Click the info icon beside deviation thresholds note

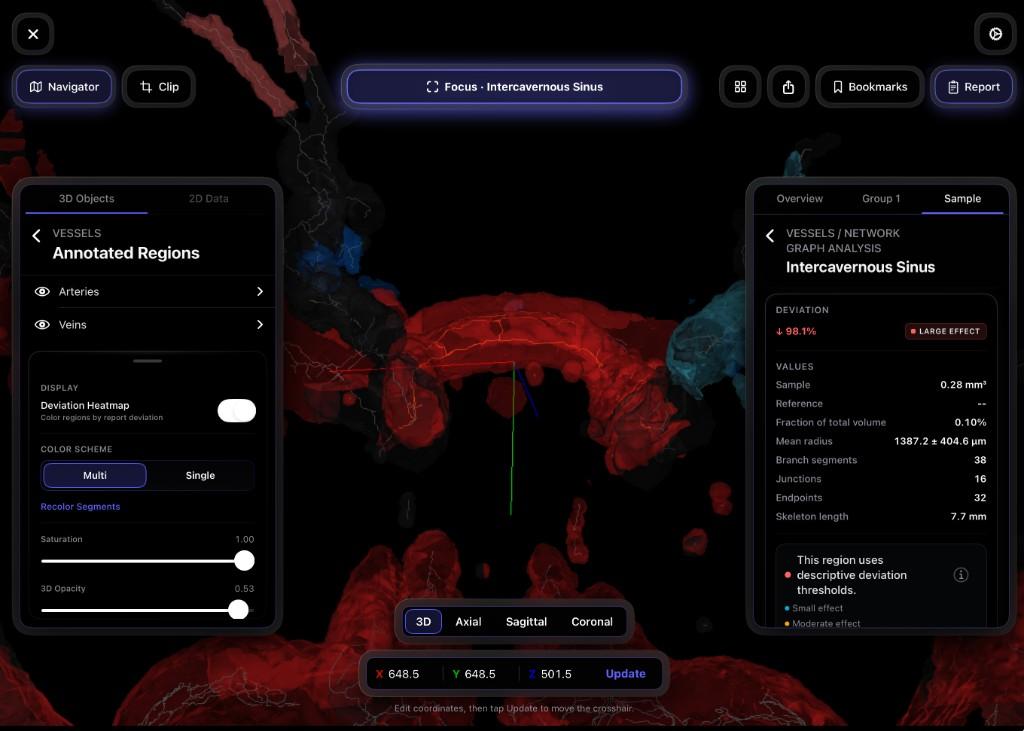961,575
